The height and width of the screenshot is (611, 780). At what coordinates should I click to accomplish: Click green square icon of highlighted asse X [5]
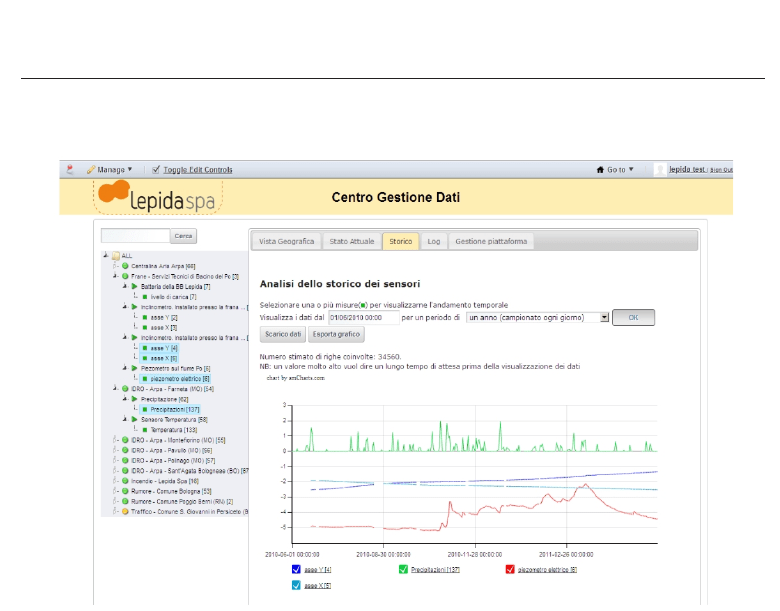(x=145, y=358)
